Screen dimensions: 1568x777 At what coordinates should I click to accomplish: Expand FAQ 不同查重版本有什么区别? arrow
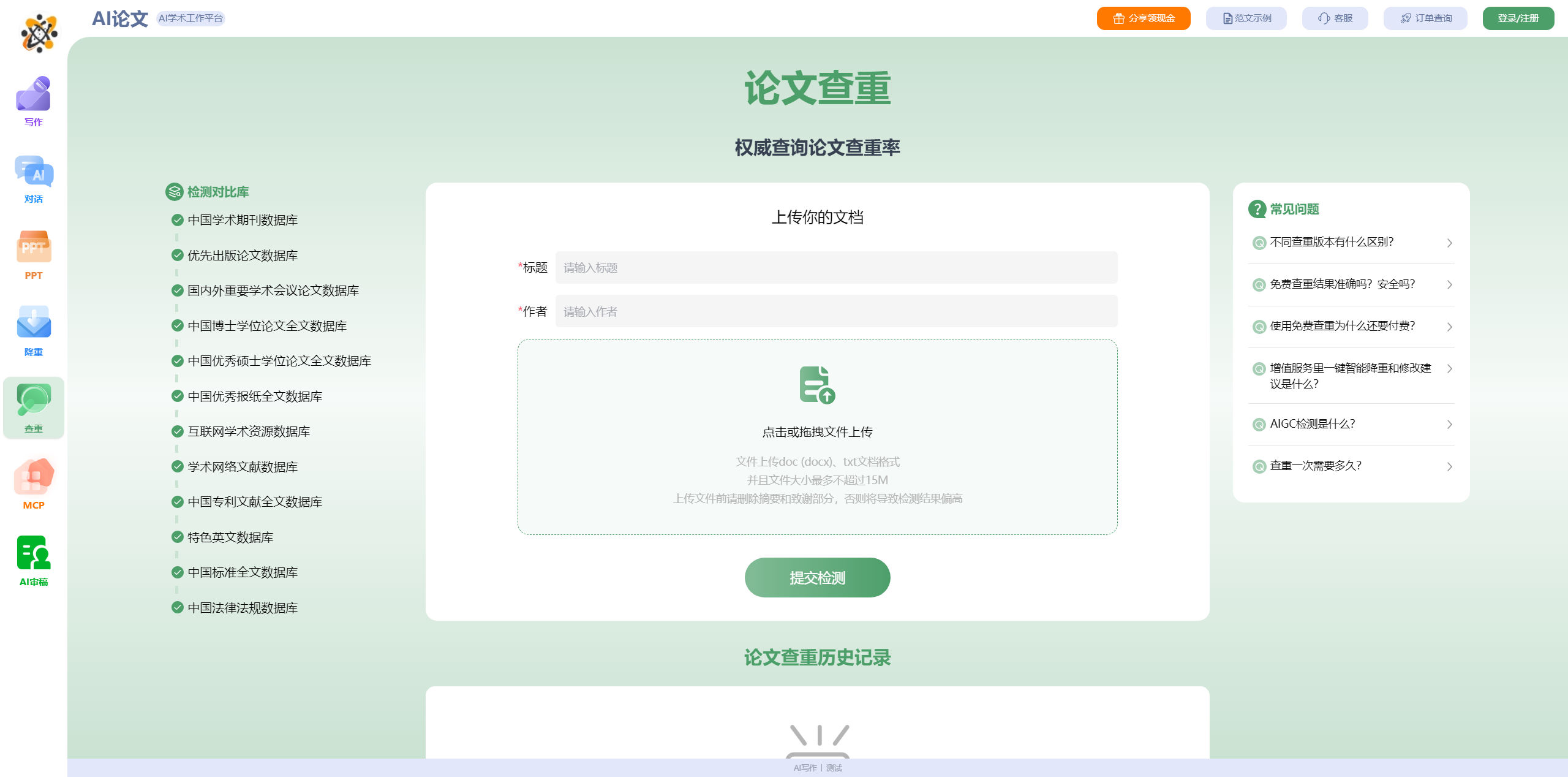(1449, 243)
